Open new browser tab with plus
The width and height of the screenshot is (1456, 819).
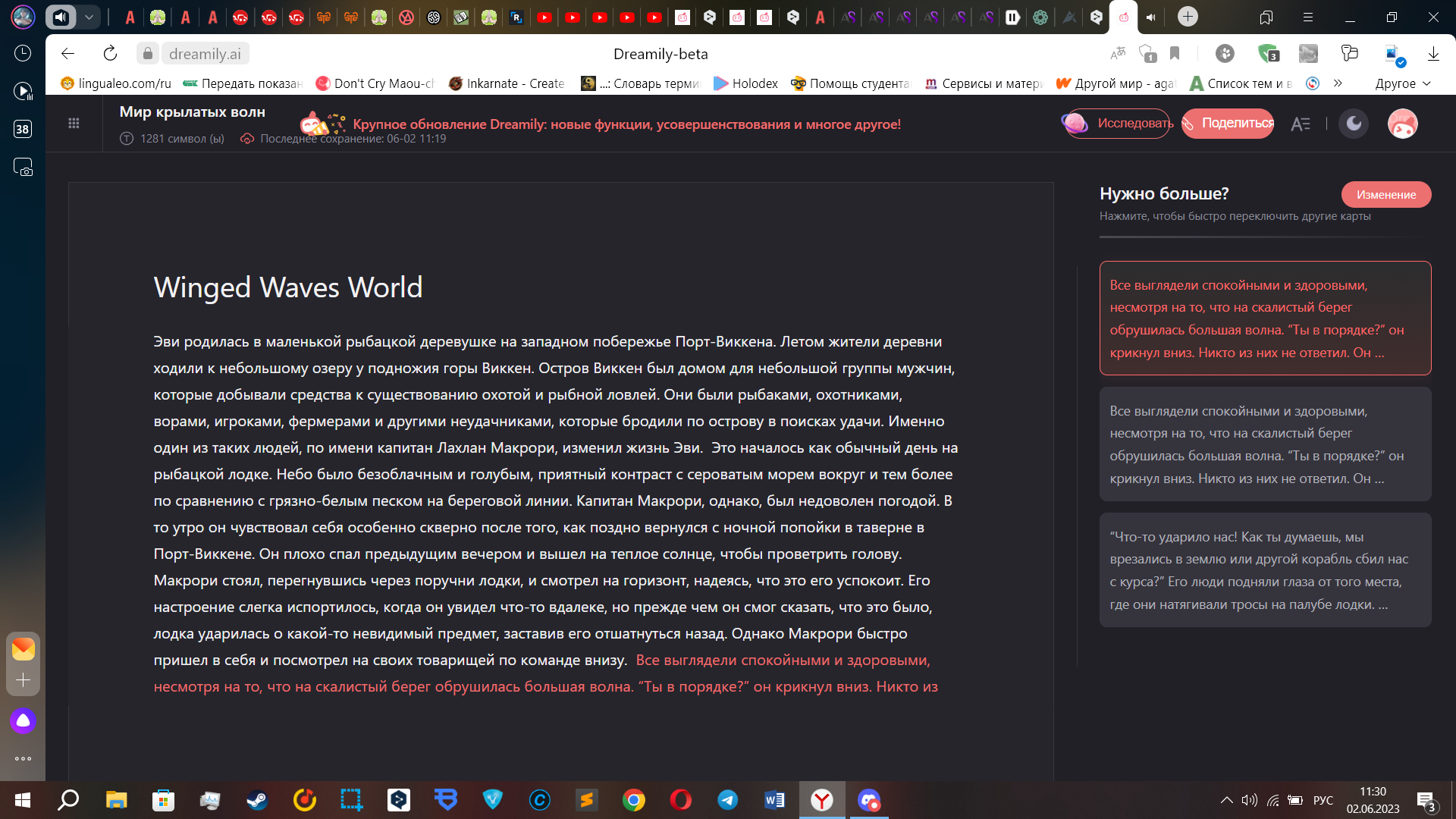(1188, 17)
